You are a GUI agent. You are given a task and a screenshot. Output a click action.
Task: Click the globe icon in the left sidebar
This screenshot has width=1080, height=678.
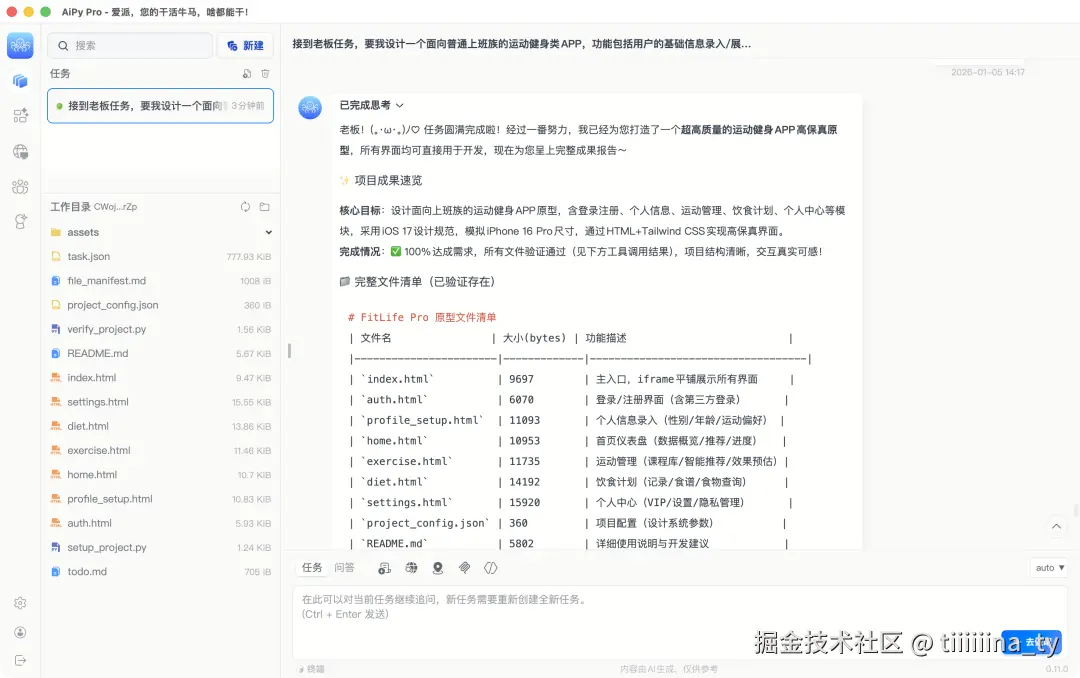click(x=20, y=150)
